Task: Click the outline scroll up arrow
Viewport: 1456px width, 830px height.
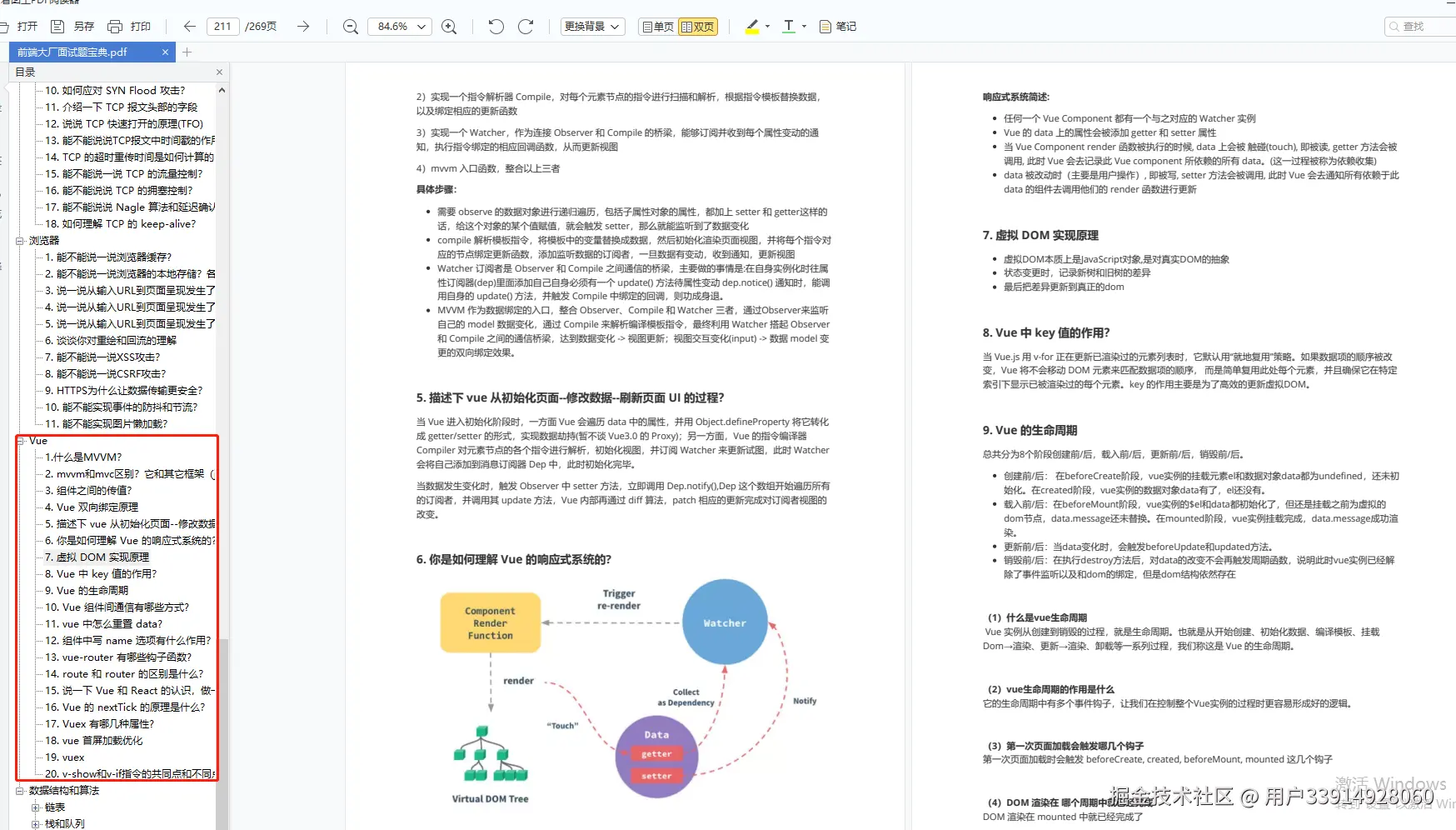Action: pyautogui.click(x=222, y=90)
